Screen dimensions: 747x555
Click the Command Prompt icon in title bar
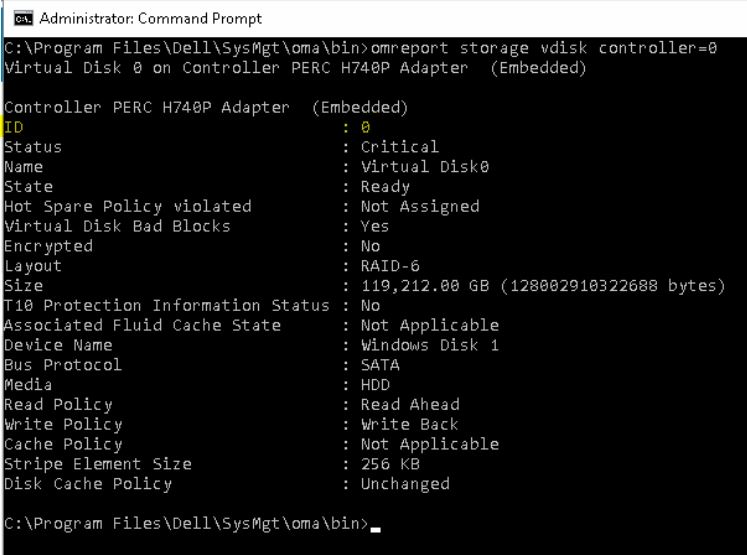19,18
